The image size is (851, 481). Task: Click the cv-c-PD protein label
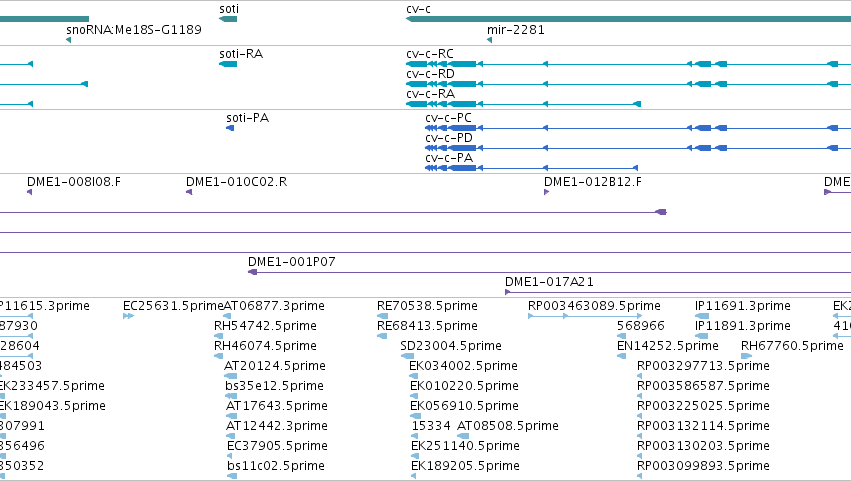[x=449, y=138]
